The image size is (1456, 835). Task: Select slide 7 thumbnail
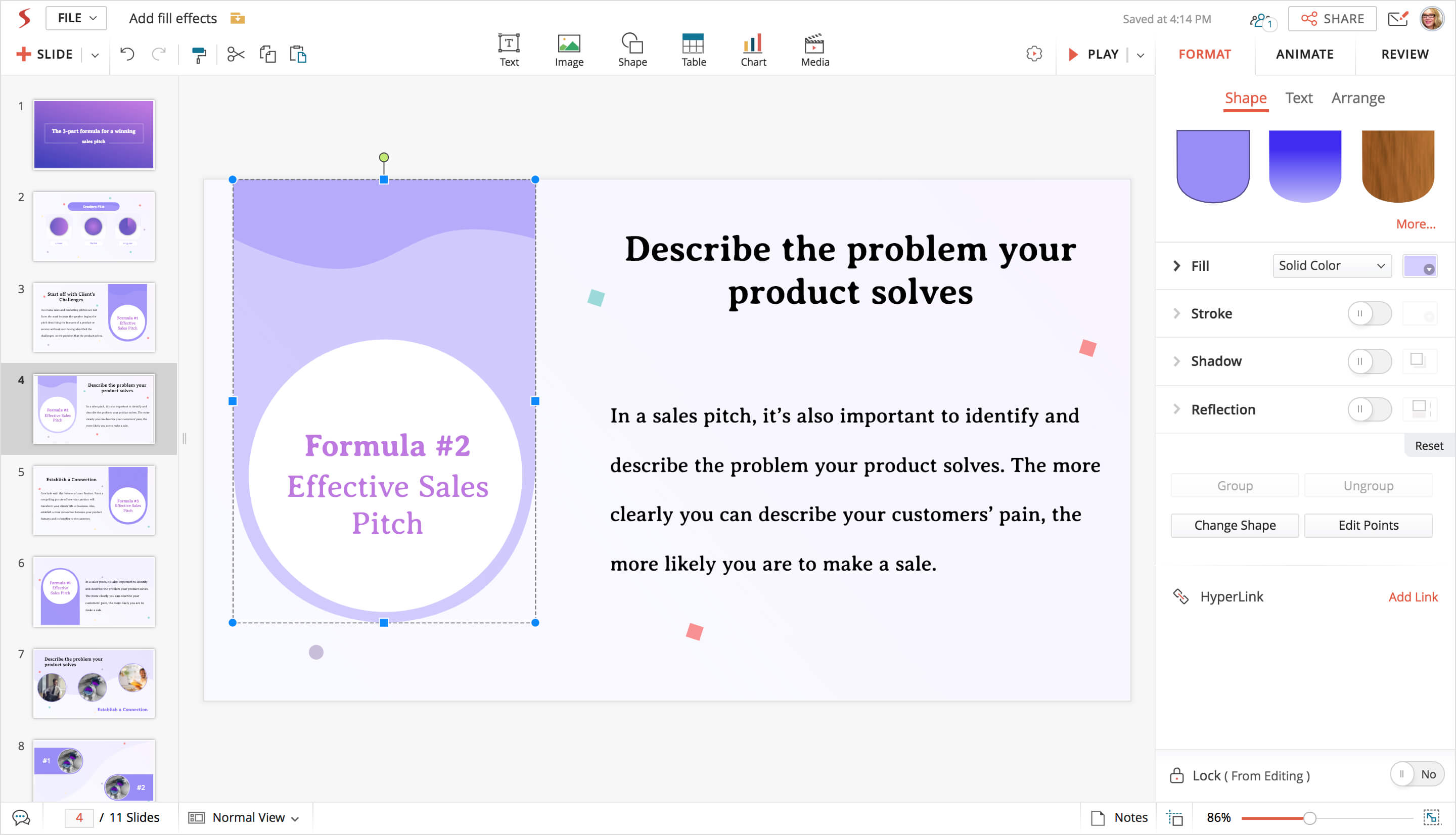[x=94, y=683]
